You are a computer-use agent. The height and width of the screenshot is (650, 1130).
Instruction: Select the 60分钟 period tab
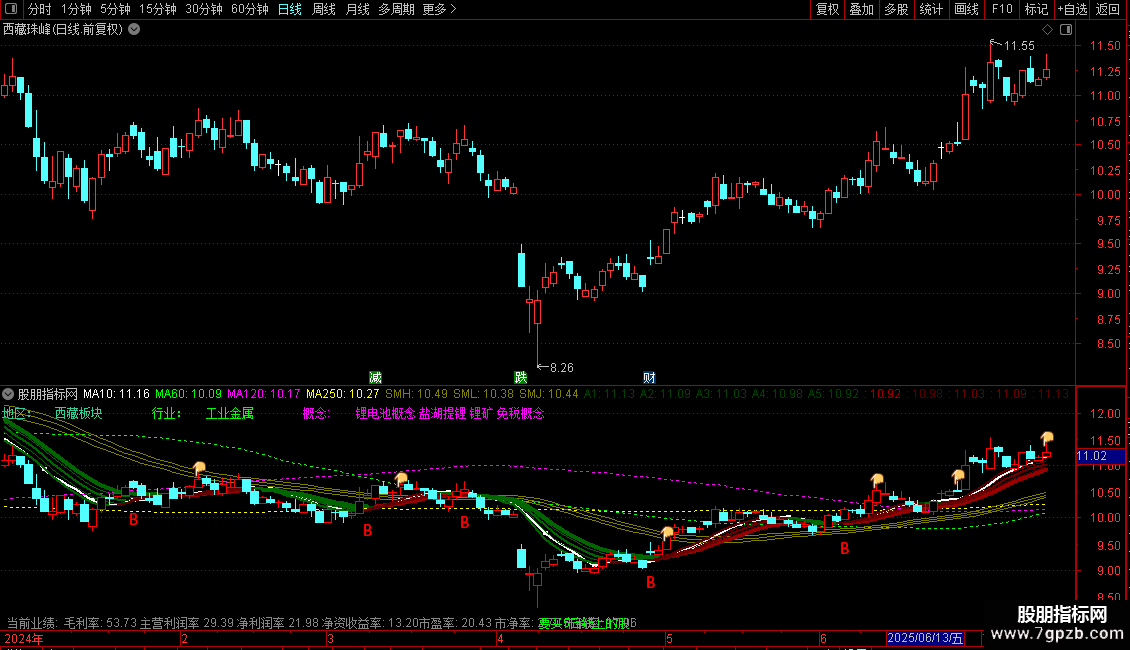coord(249,9)
